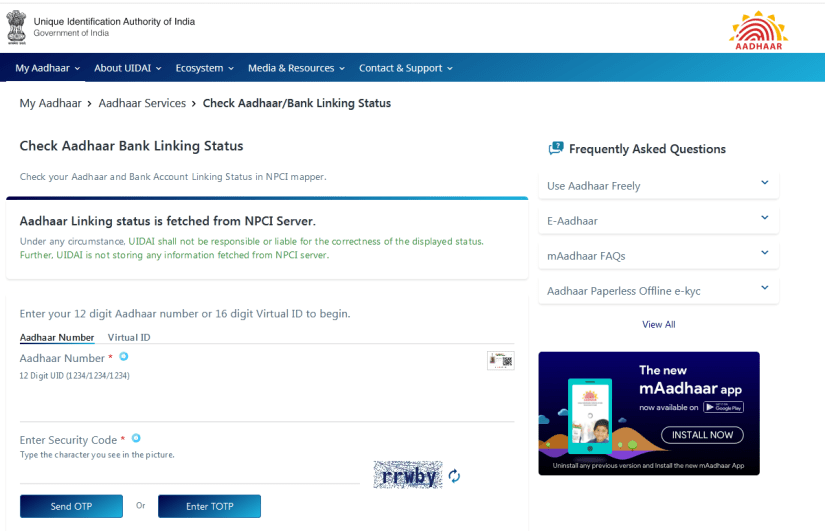
Task: Click the phone illustration in mAadhaar banner
Action: [590, 416]
